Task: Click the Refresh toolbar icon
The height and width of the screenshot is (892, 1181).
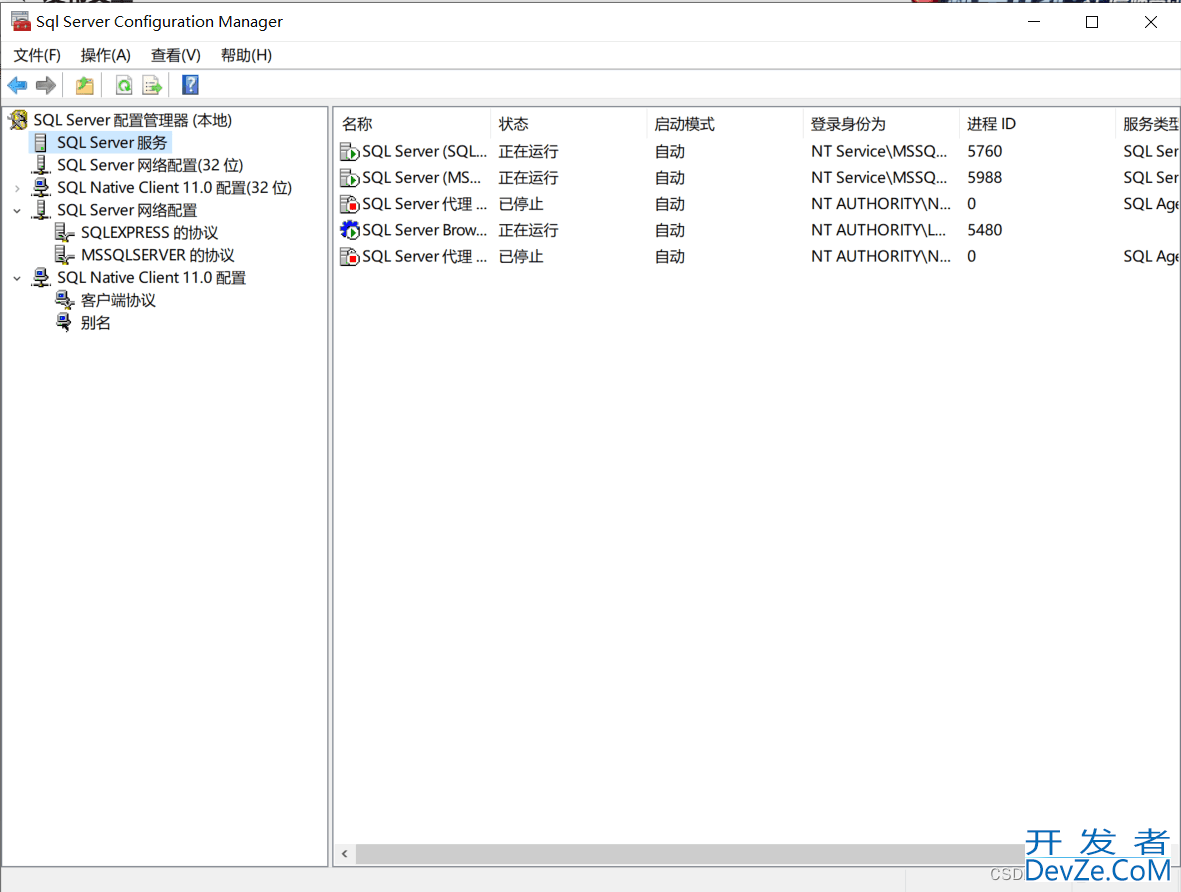Action: point(124,86)
